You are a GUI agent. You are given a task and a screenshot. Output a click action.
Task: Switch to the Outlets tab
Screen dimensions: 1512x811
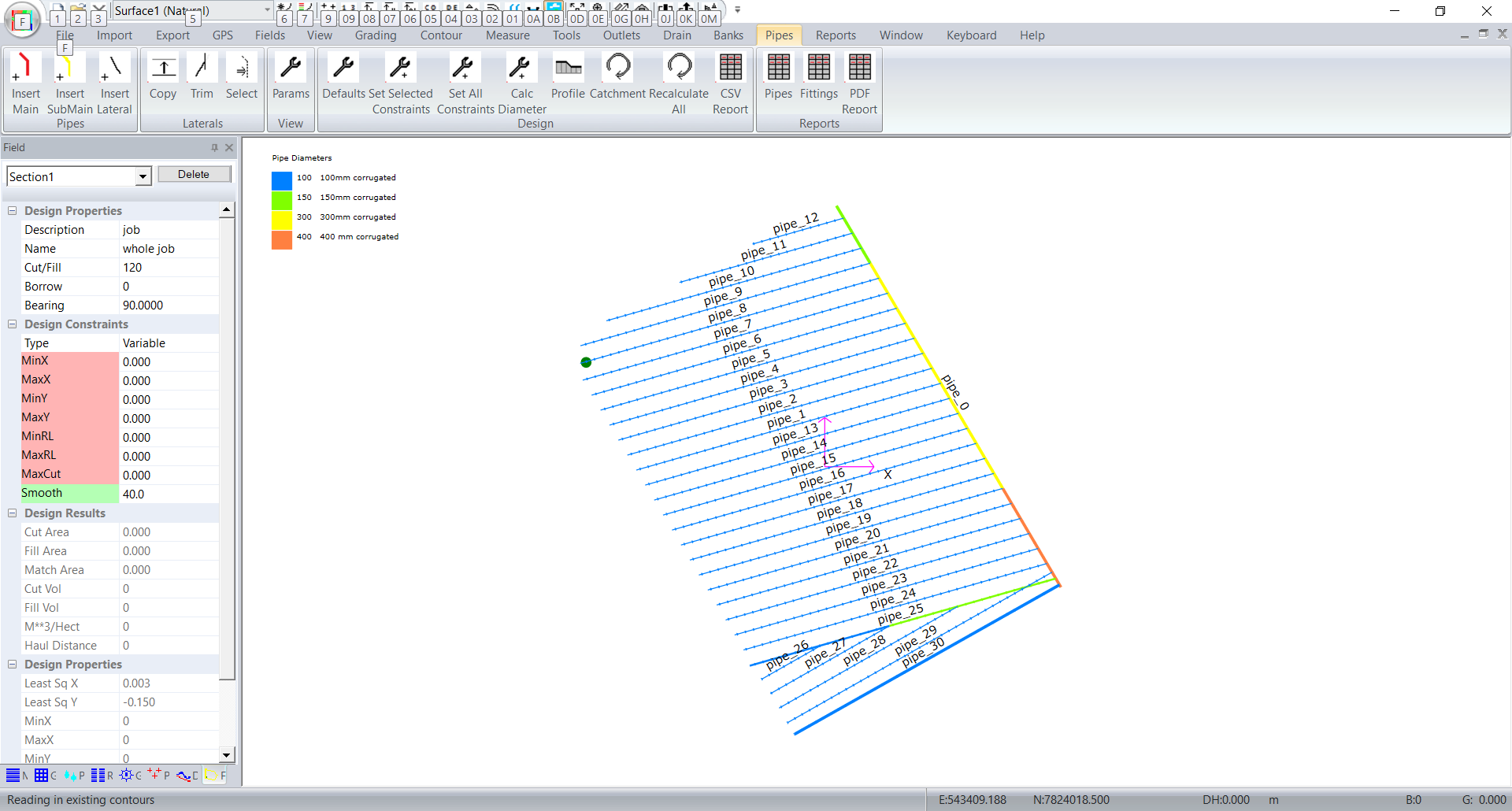click(621, 35)
